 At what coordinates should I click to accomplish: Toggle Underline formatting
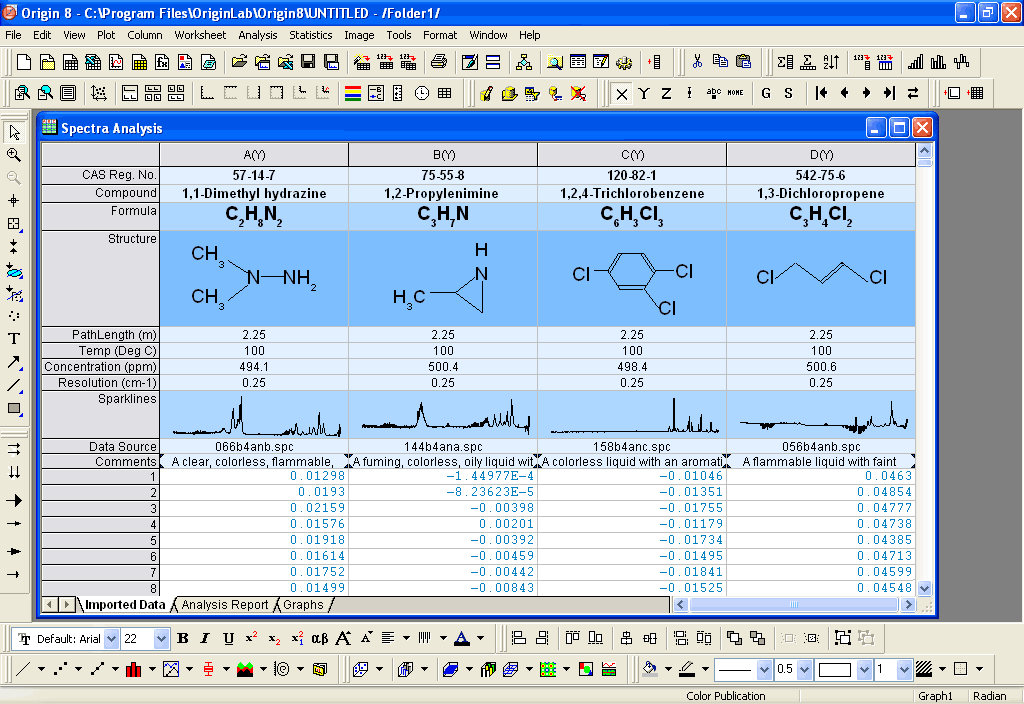[228, 638]
